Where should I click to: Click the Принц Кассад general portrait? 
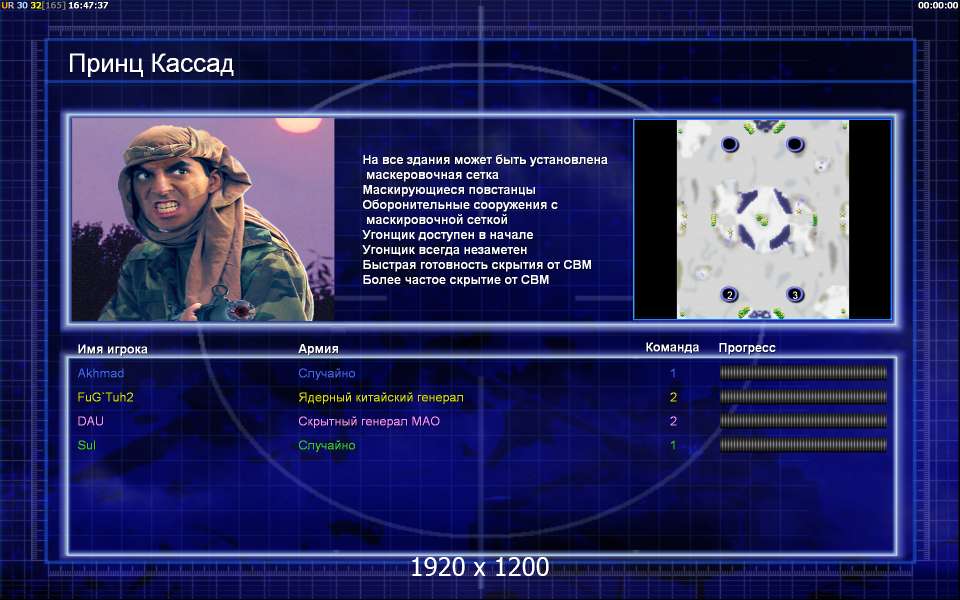[203, 219]
